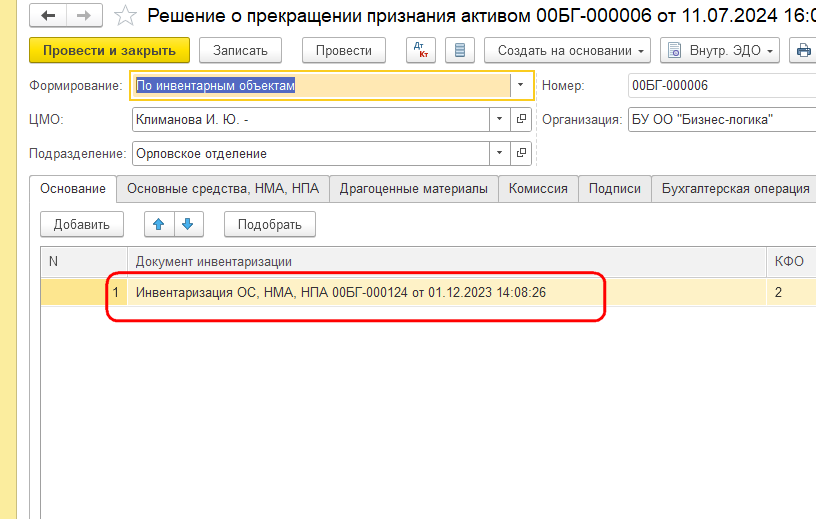Screen dimensions: 816x519
Task: Click the Подобрать button
Action: click(x=270, y=224)
